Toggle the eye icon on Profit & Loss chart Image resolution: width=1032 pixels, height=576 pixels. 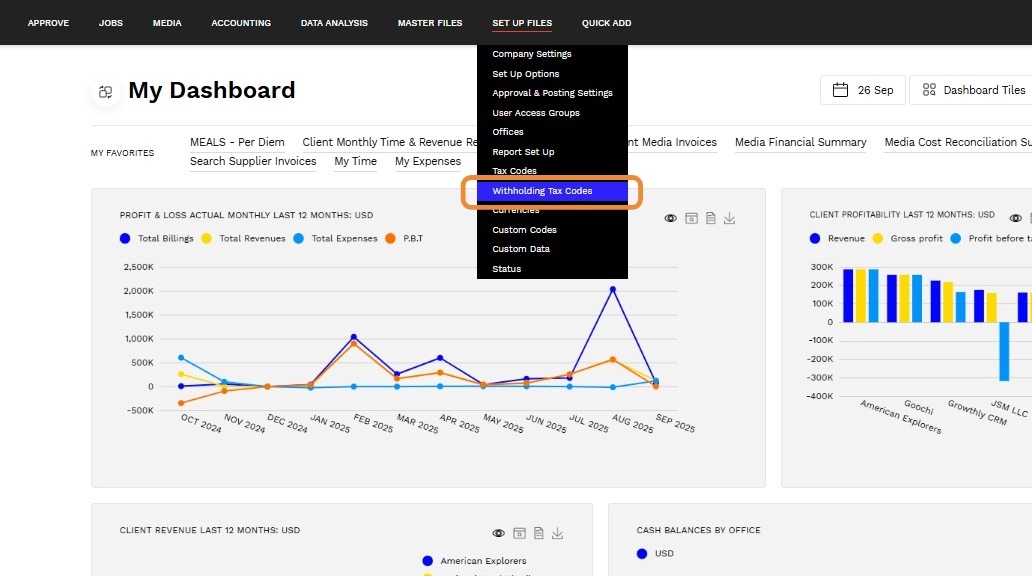pos(670,218)
